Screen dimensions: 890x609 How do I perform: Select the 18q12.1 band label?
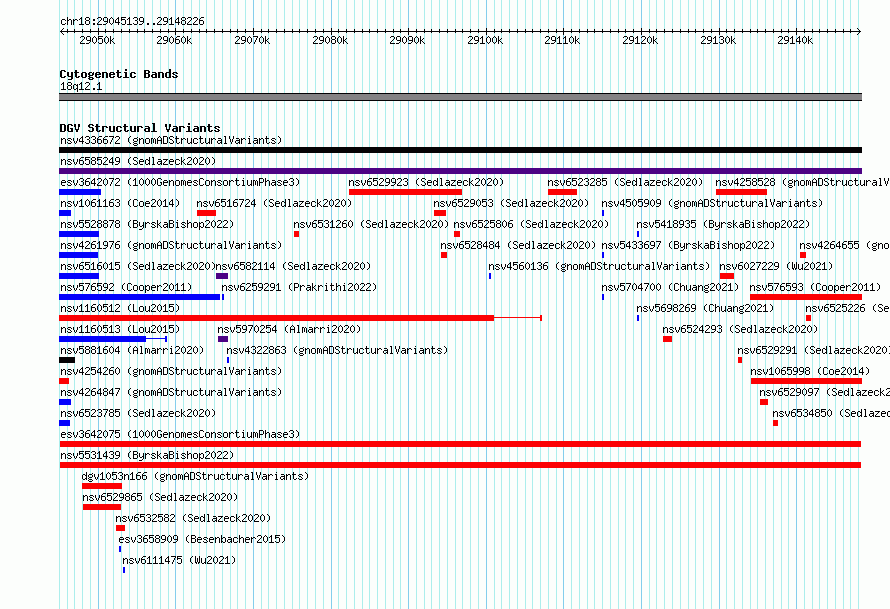pyautogui.click(x=81, y=87)
